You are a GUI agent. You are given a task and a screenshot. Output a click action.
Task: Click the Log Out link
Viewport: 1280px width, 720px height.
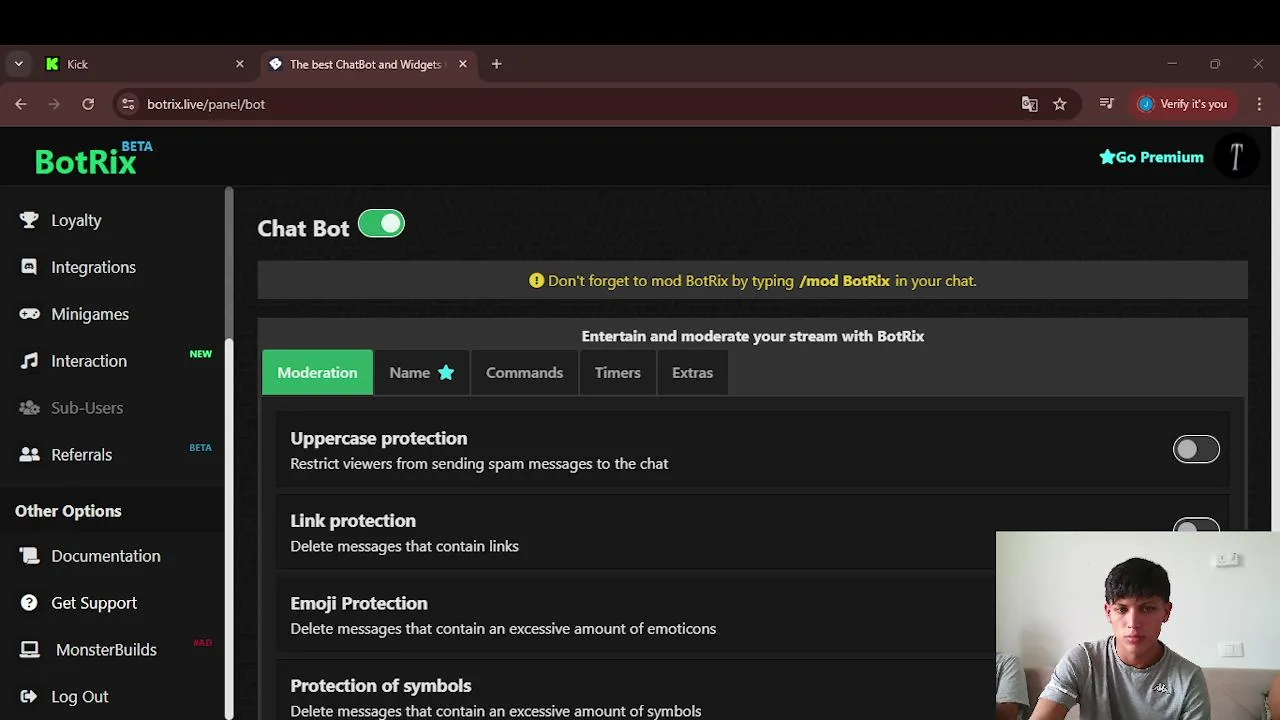[x=79, y=697]
